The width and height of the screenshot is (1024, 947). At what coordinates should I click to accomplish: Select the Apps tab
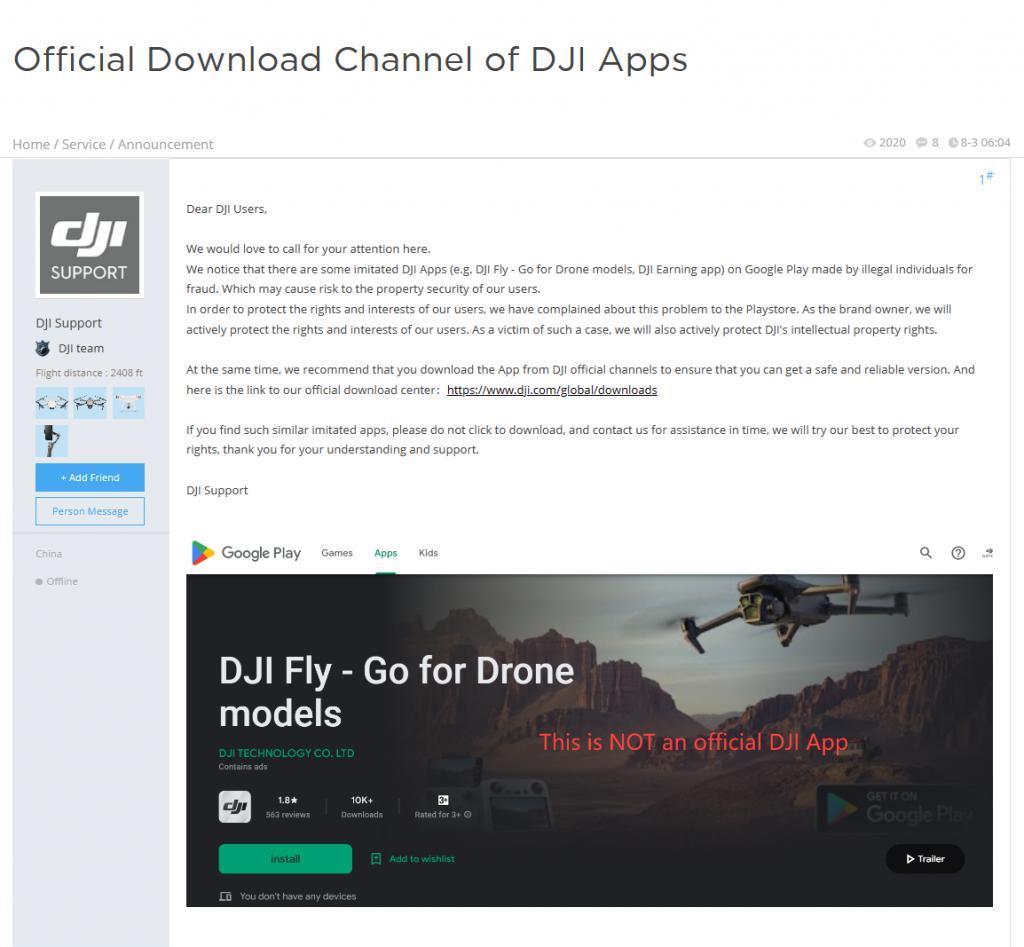385,552
